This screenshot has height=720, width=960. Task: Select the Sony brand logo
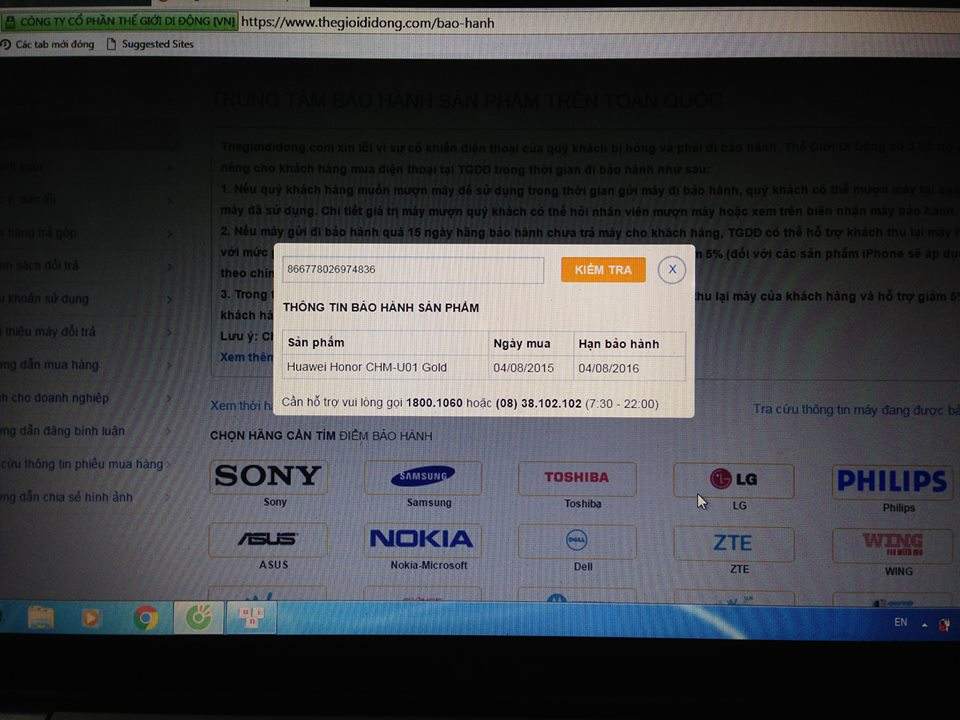click(x=268, y=476)
